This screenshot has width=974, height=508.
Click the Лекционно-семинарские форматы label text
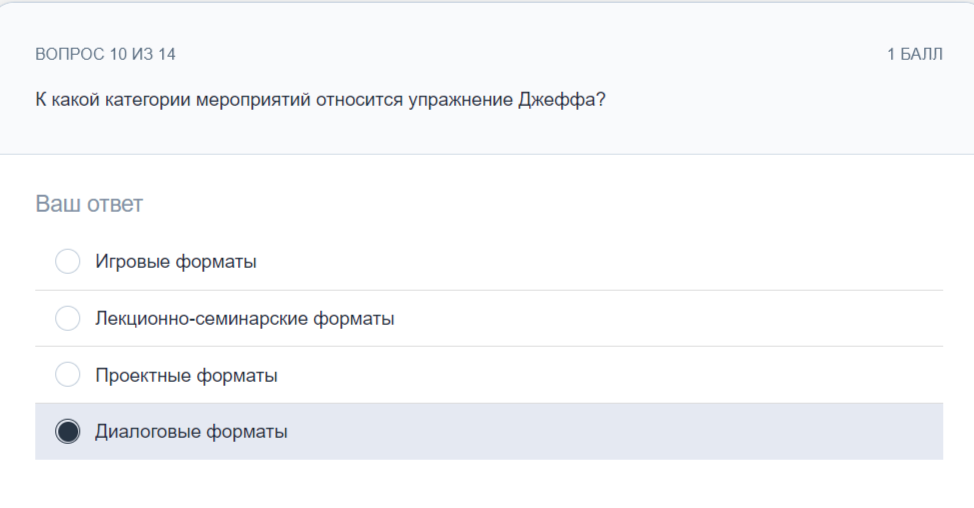pyautogui.click(x=245, y=319)
